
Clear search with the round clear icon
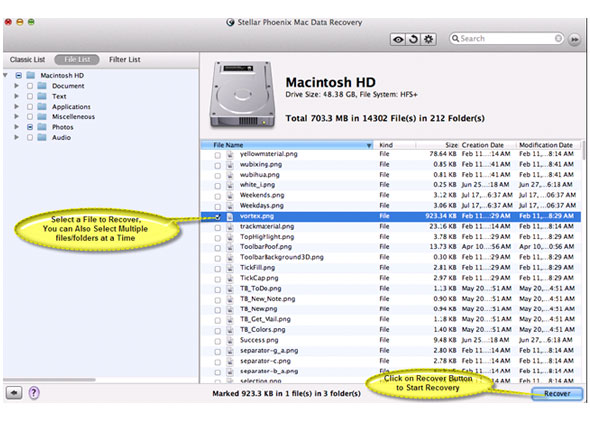pyautogui.click(x=558, y=38)
